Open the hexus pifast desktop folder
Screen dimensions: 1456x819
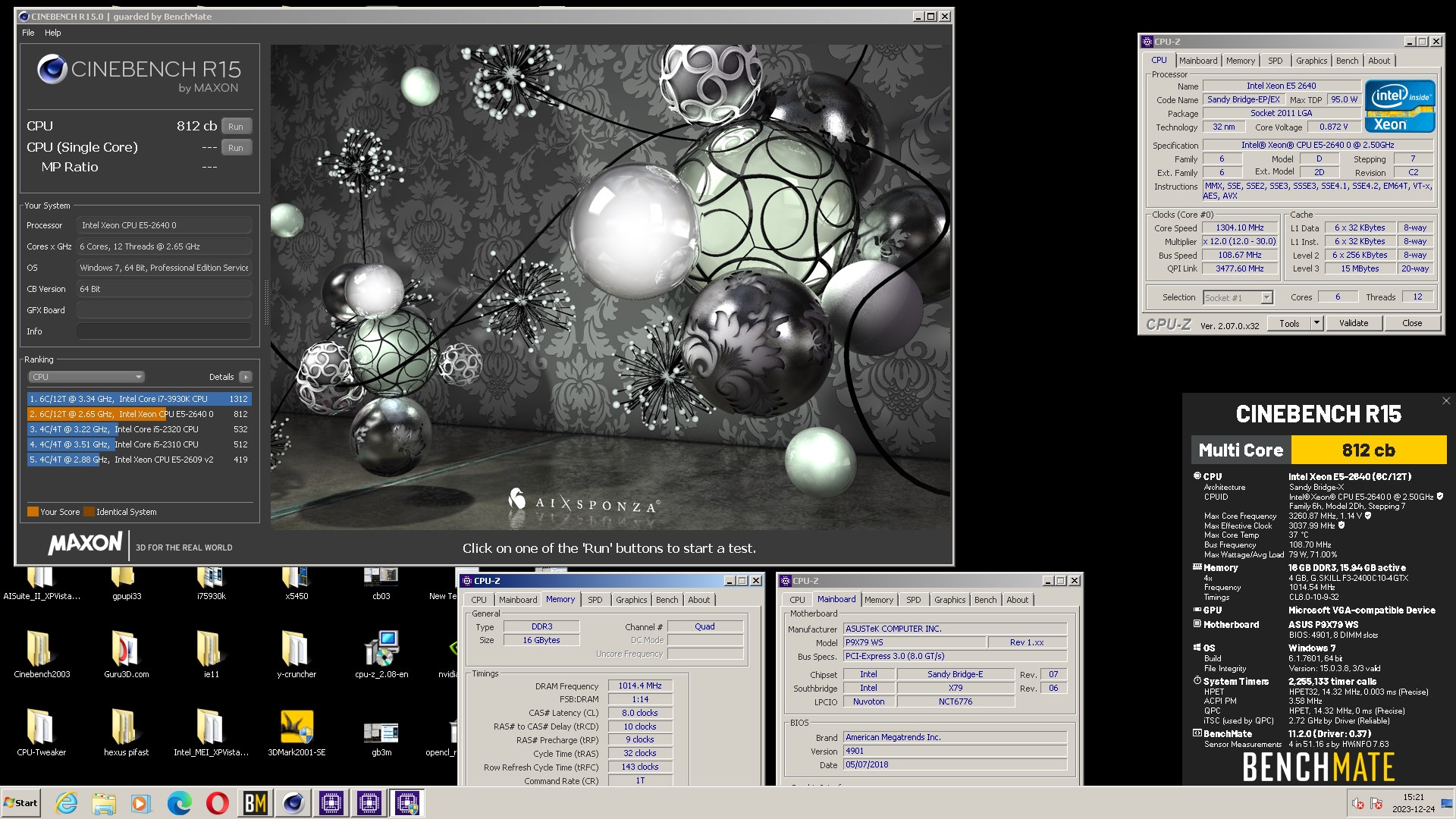(x=126, y=732)
